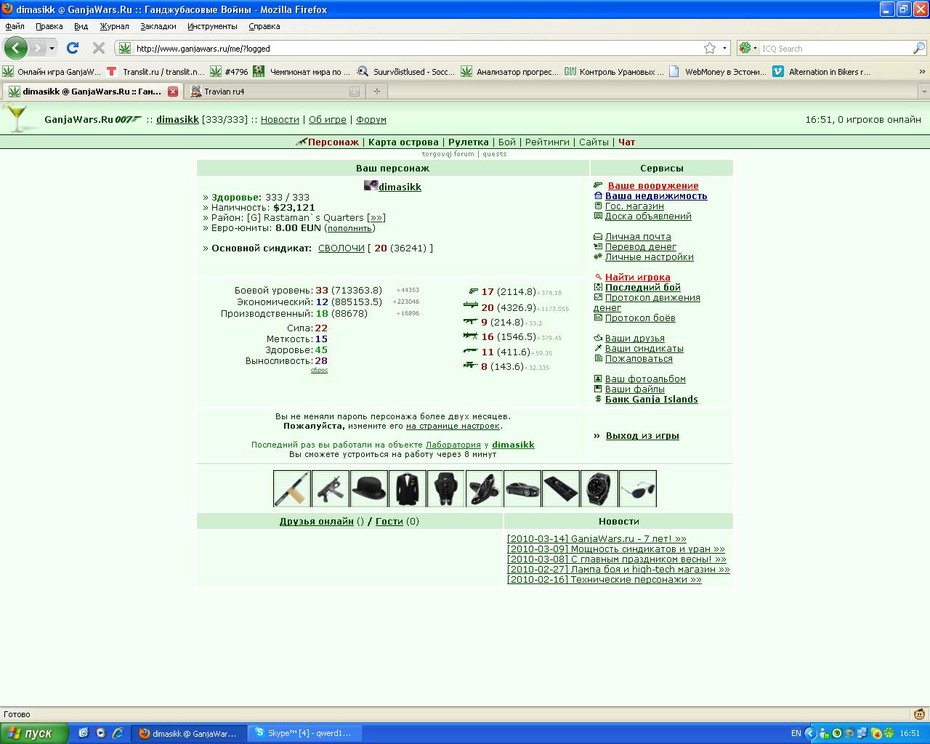
Task: Click the stop loading X icon
Action: (x=98, y=48)
